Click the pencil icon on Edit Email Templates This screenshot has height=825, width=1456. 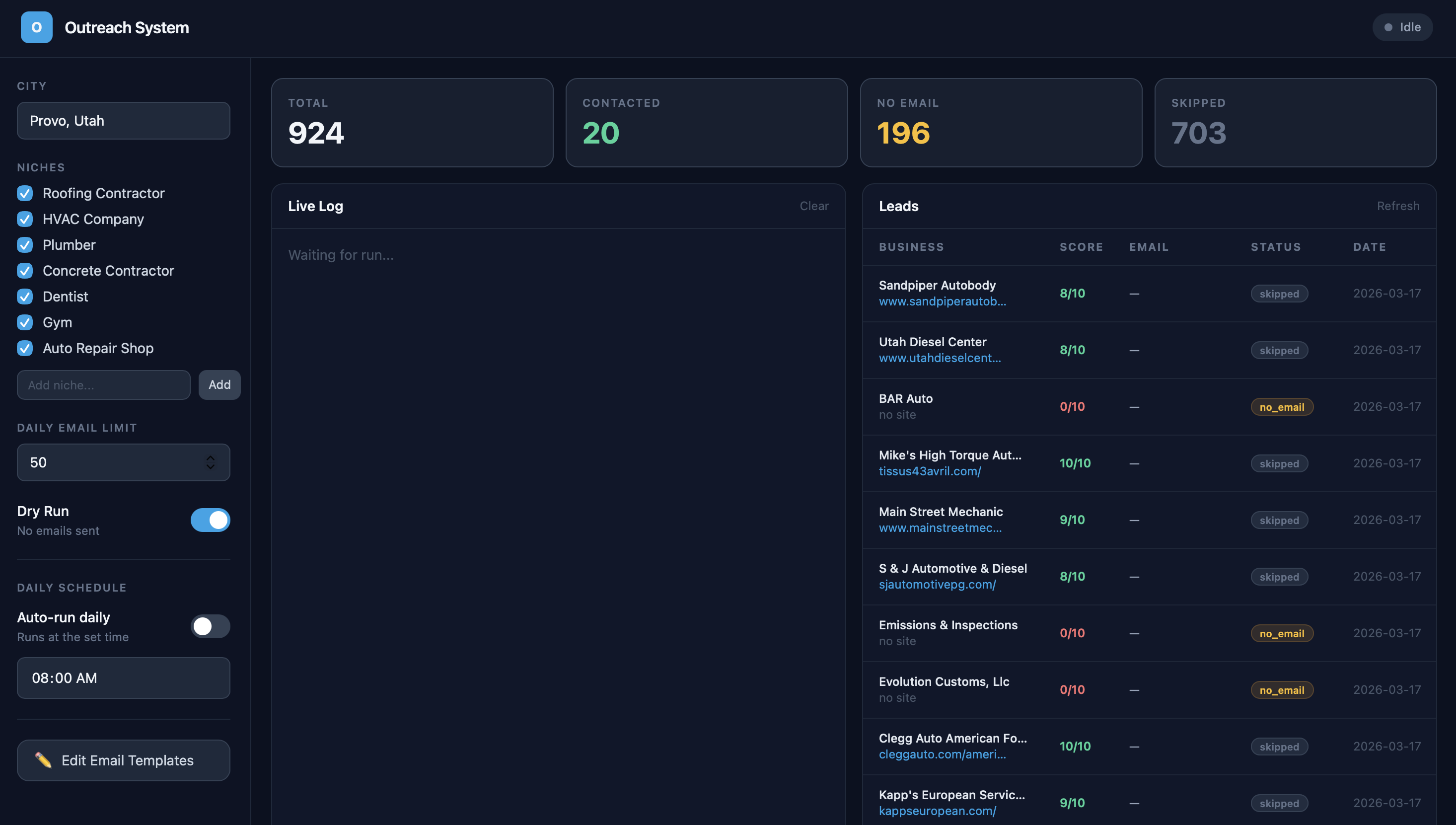pos(46,760)
